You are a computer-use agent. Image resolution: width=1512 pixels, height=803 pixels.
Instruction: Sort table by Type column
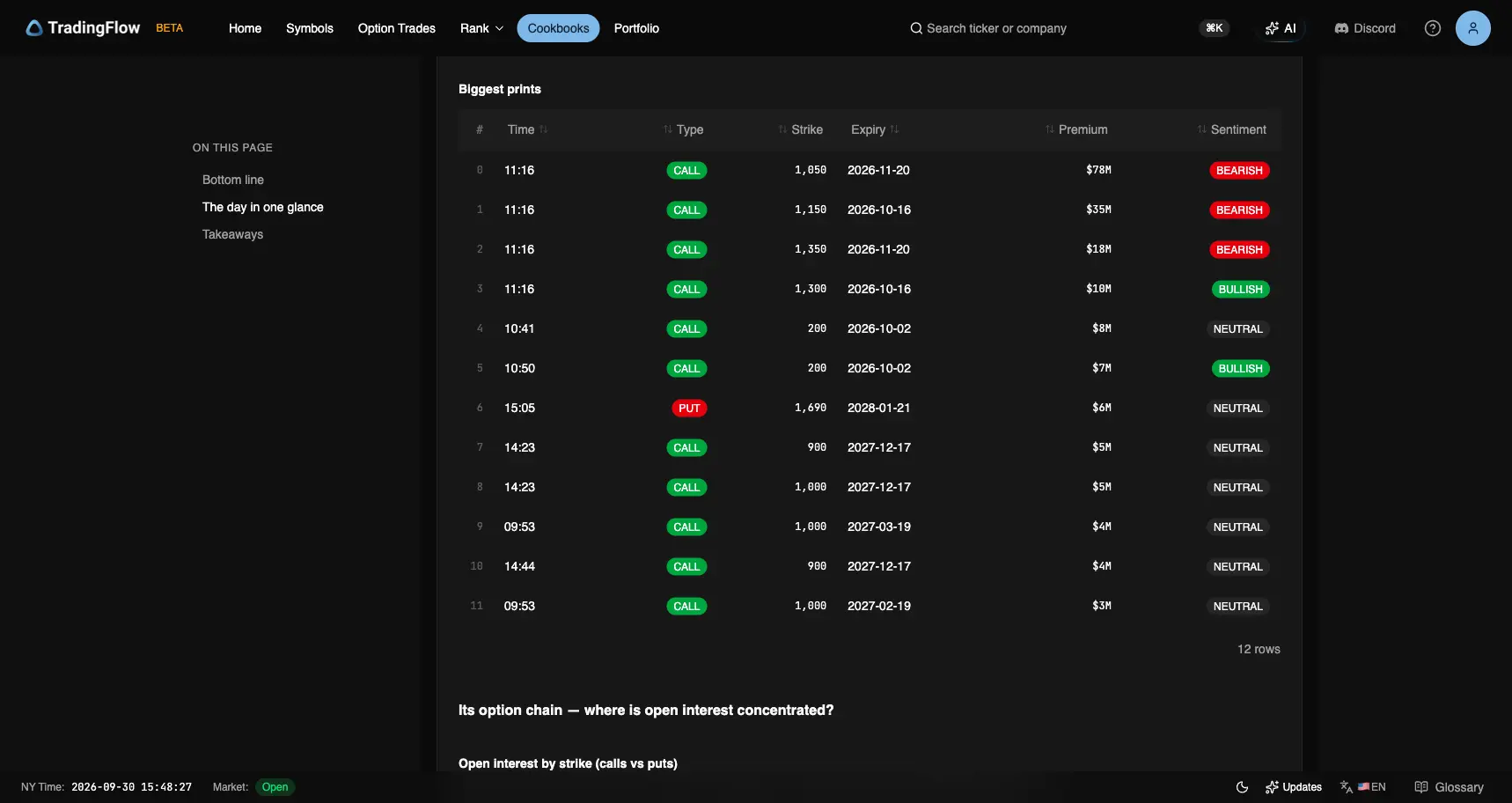pos(683,129)
